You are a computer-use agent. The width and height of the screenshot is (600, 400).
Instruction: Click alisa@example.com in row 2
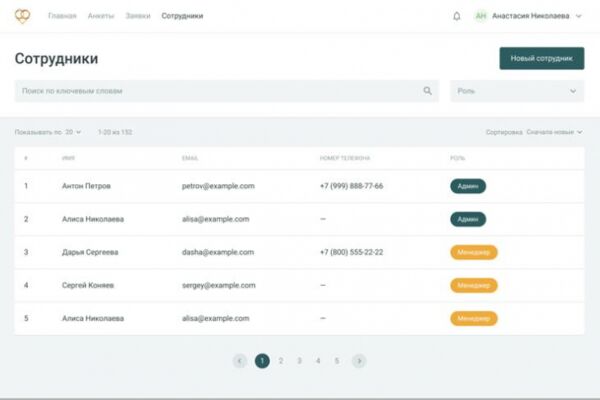(215, 219)
